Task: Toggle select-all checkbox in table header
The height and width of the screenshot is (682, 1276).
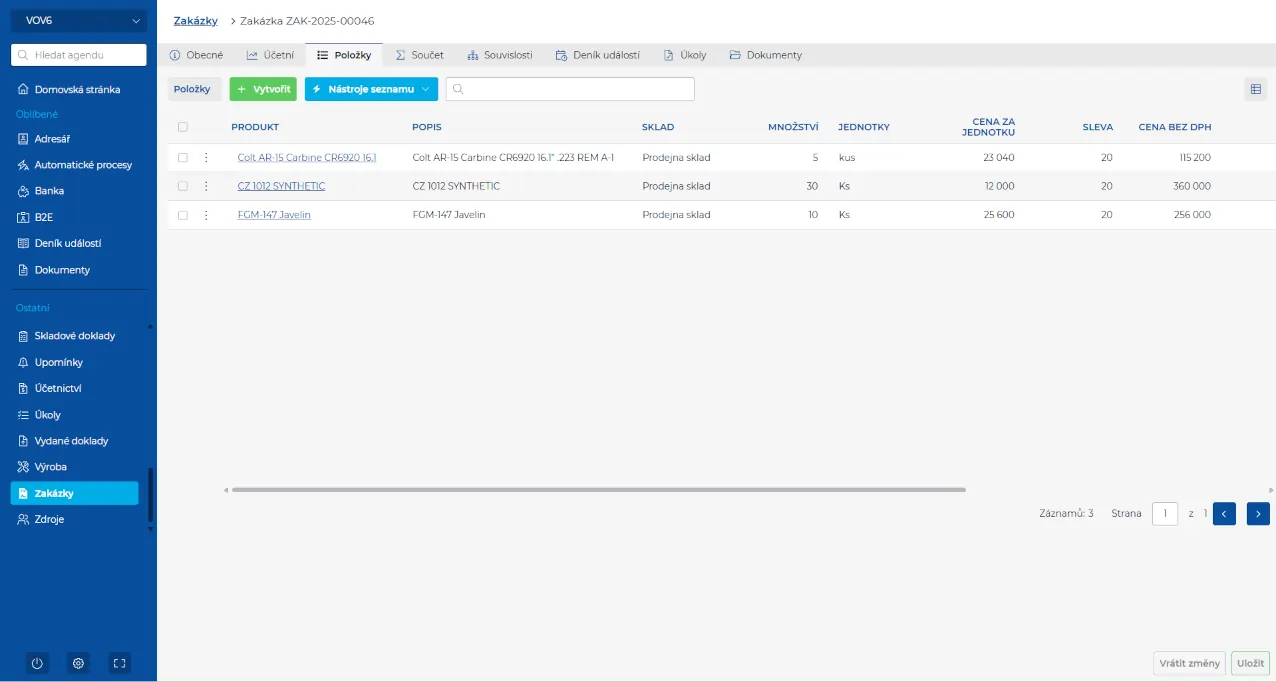Action: (182, 127)
